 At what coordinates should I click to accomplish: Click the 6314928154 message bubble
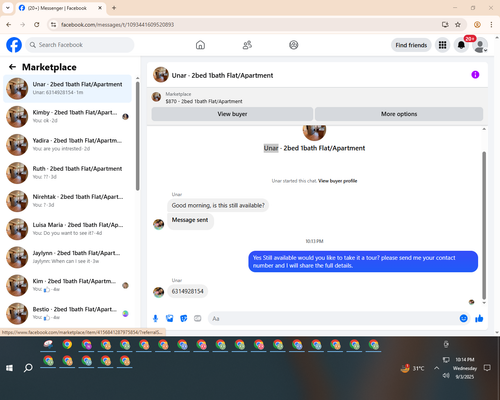pos(187,291)
